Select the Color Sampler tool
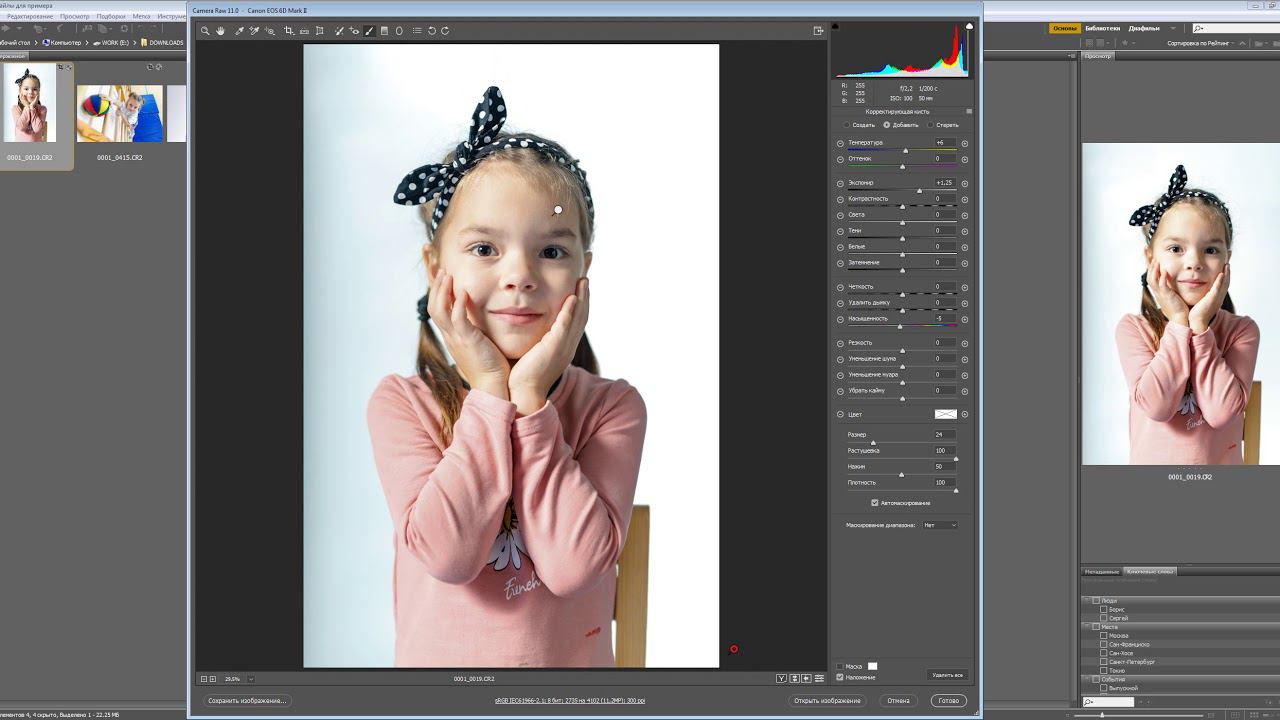Screen dimensions: 1280x720 254,31
